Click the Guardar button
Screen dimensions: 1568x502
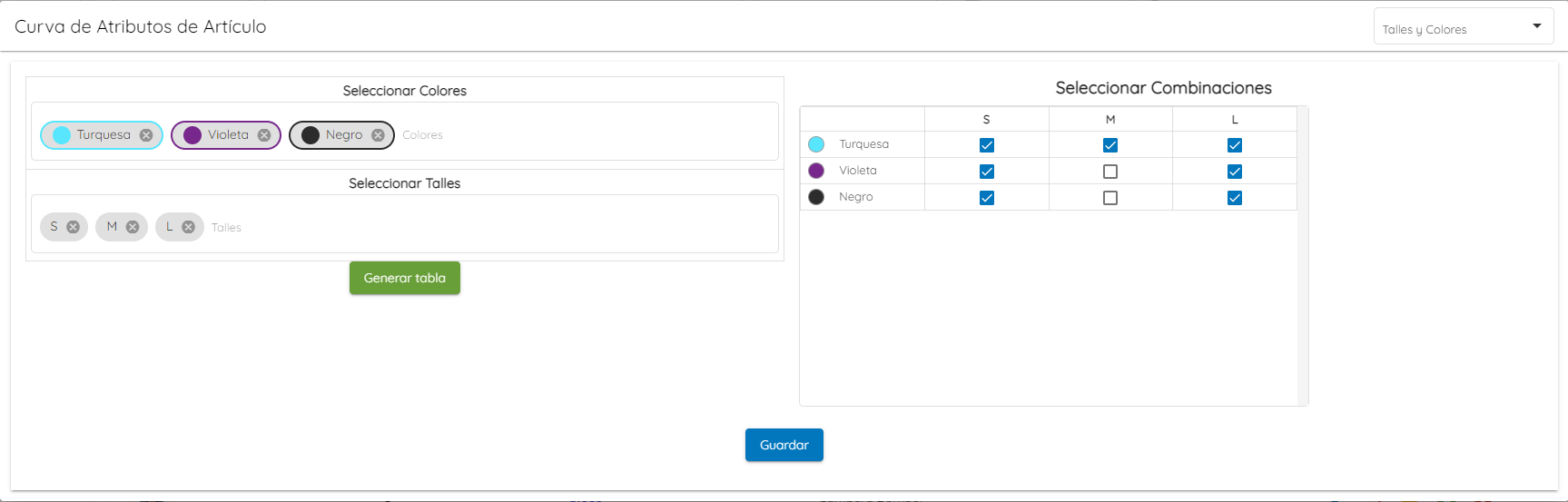[784, 445]
